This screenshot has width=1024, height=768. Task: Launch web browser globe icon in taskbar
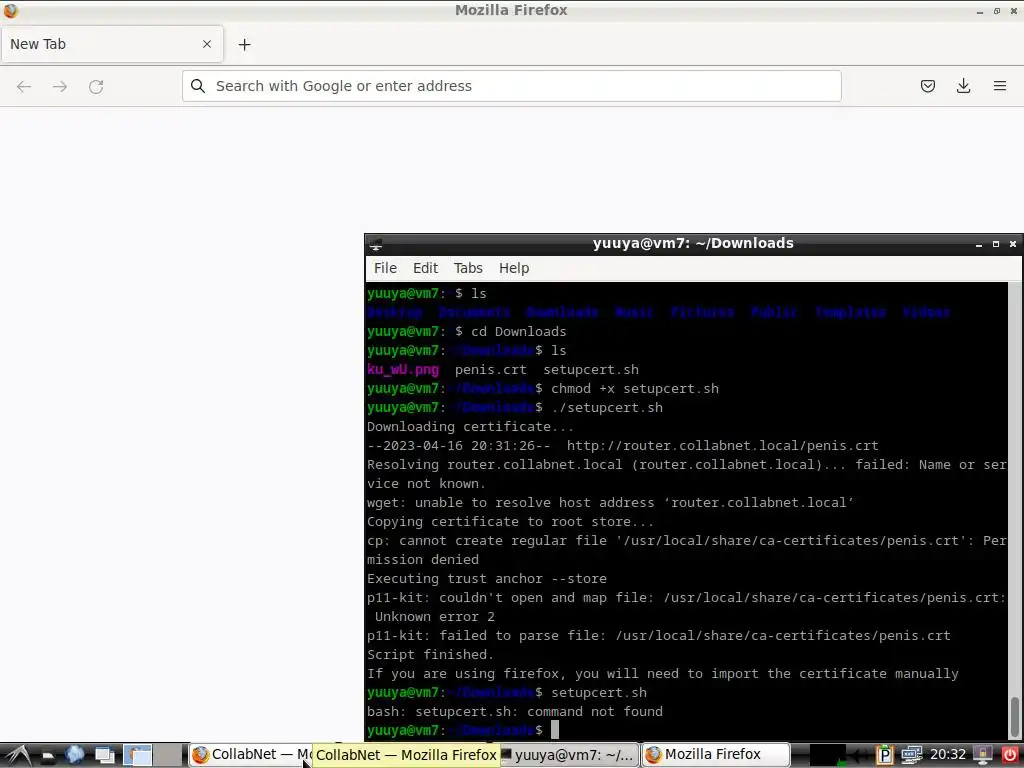[x=74, y=756]
